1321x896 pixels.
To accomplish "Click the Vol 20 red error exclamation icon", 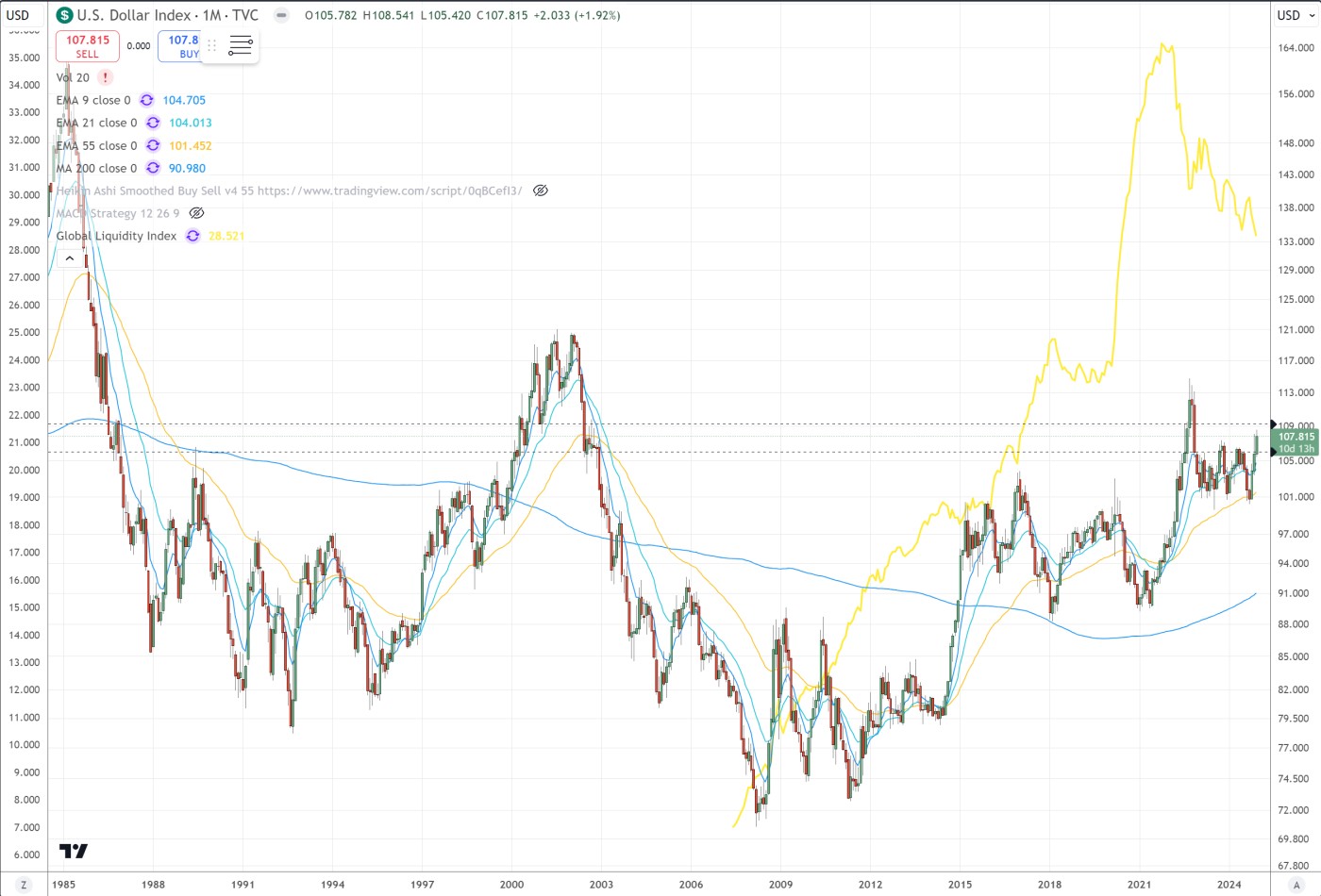I will (106, 77).
